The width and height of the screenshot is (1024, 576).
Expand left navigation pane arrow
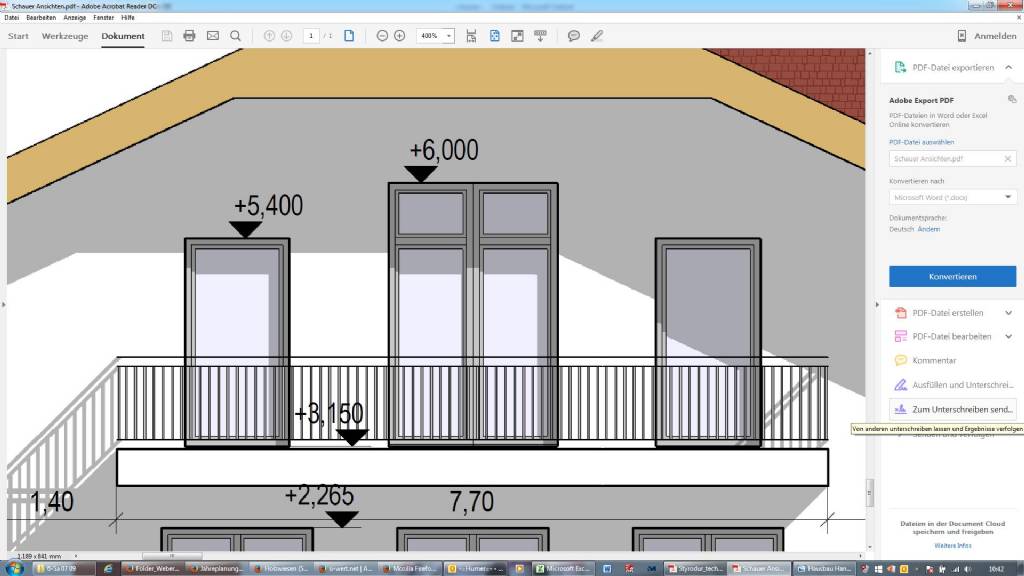[3, 304]
